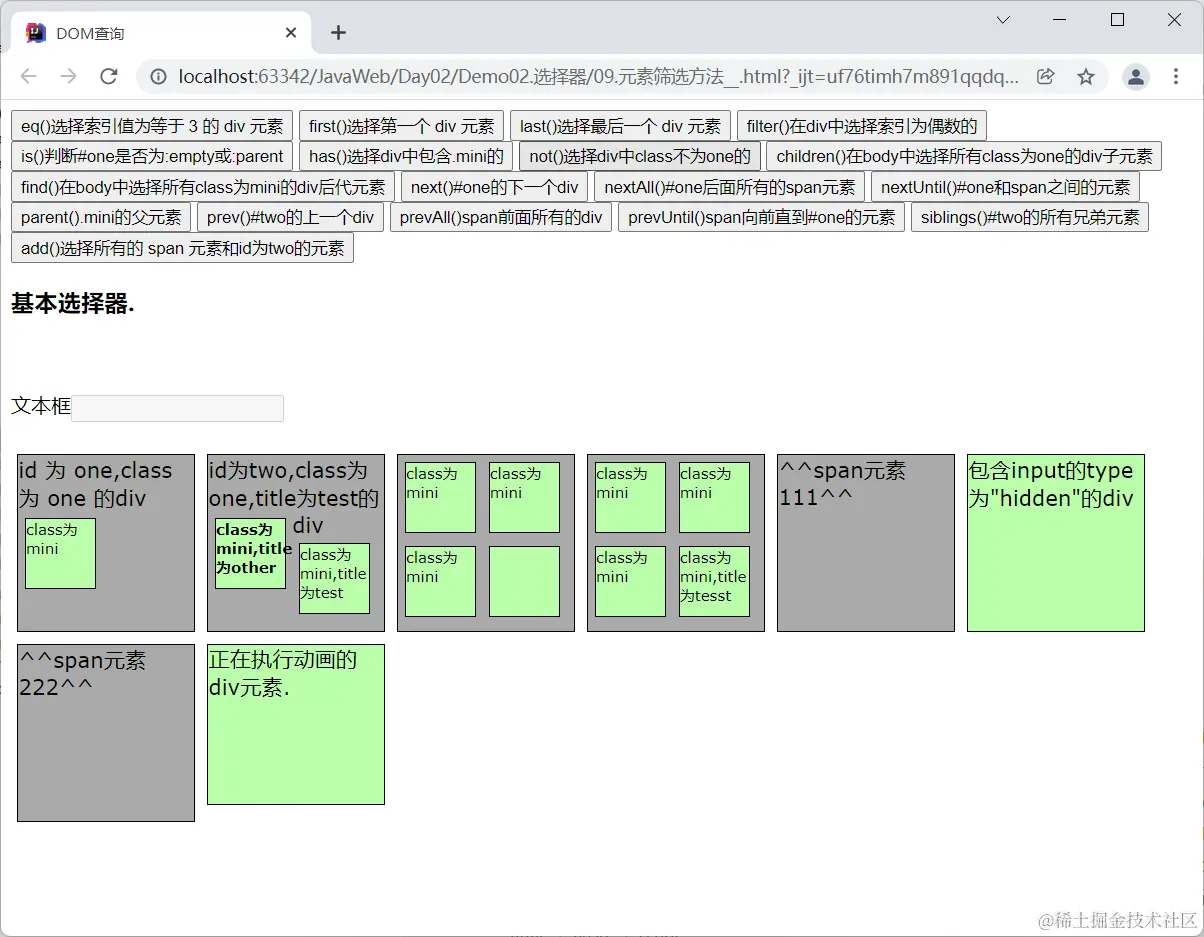Click find()在body中选择class为mini的div后代元素 button

click(x=203, y=187)
